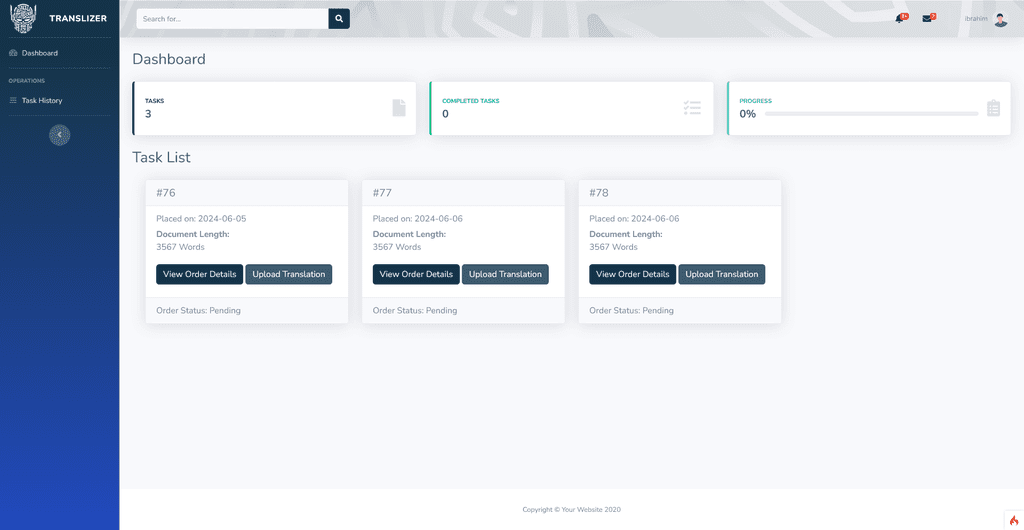Viewport: 1024px width, 530px height.
Task: Click the #77 task card header
Action: coord(463,193)
